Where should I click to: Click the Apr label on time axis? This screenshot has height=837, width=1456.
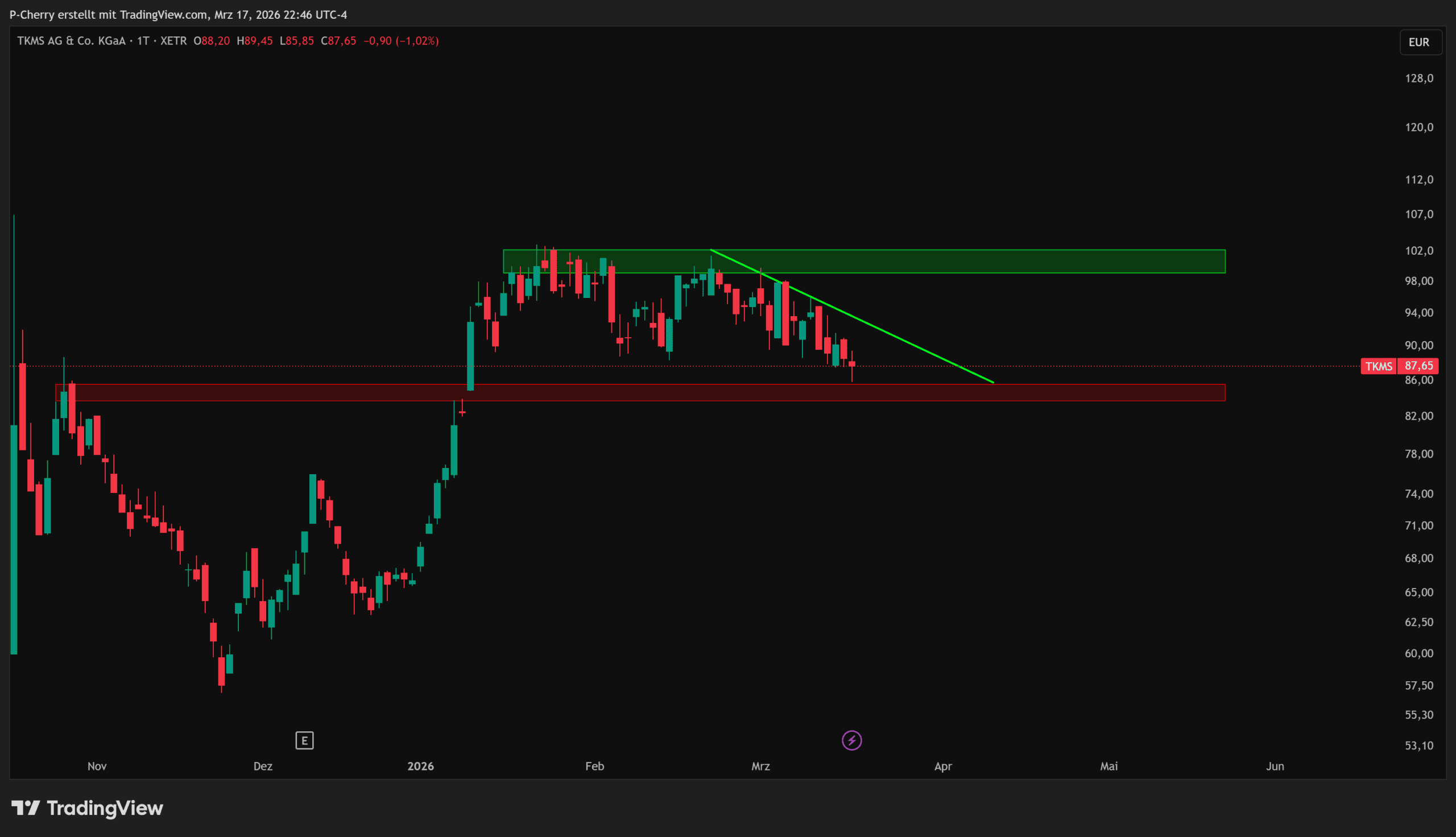tap(942, 766)
